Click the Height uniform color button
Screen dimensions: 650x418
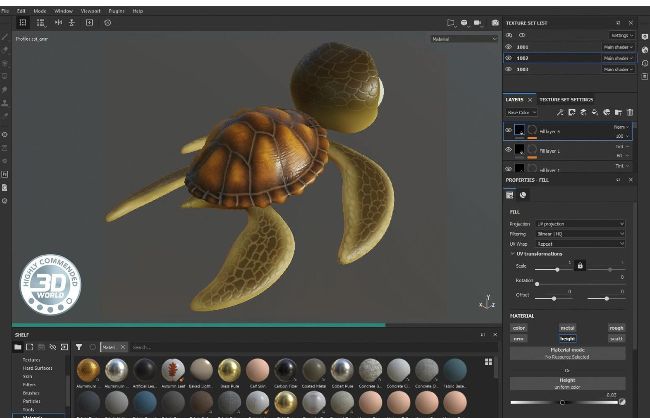567,383
